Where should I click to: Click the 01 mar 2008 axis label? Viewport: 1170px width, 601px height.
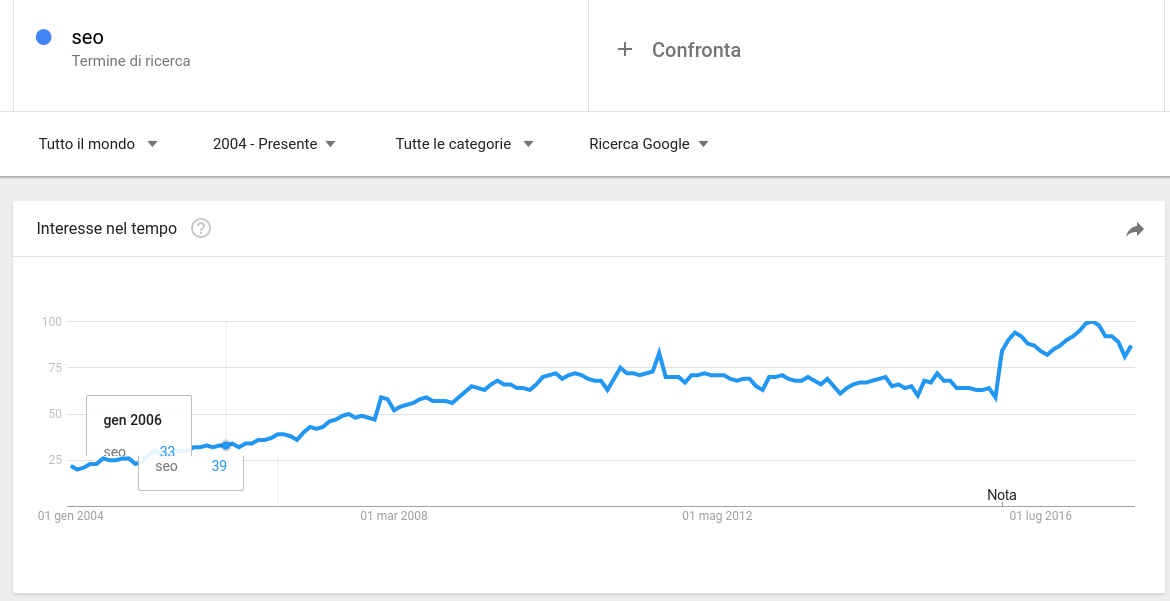(394, 515)
